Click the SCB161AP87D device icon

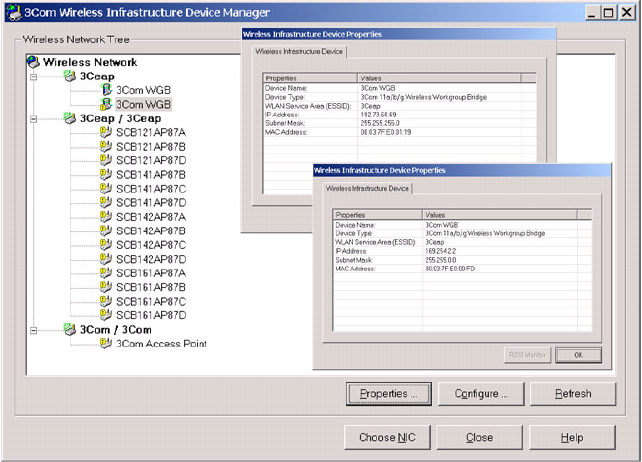pyautogui.click(x=105, y=315)
